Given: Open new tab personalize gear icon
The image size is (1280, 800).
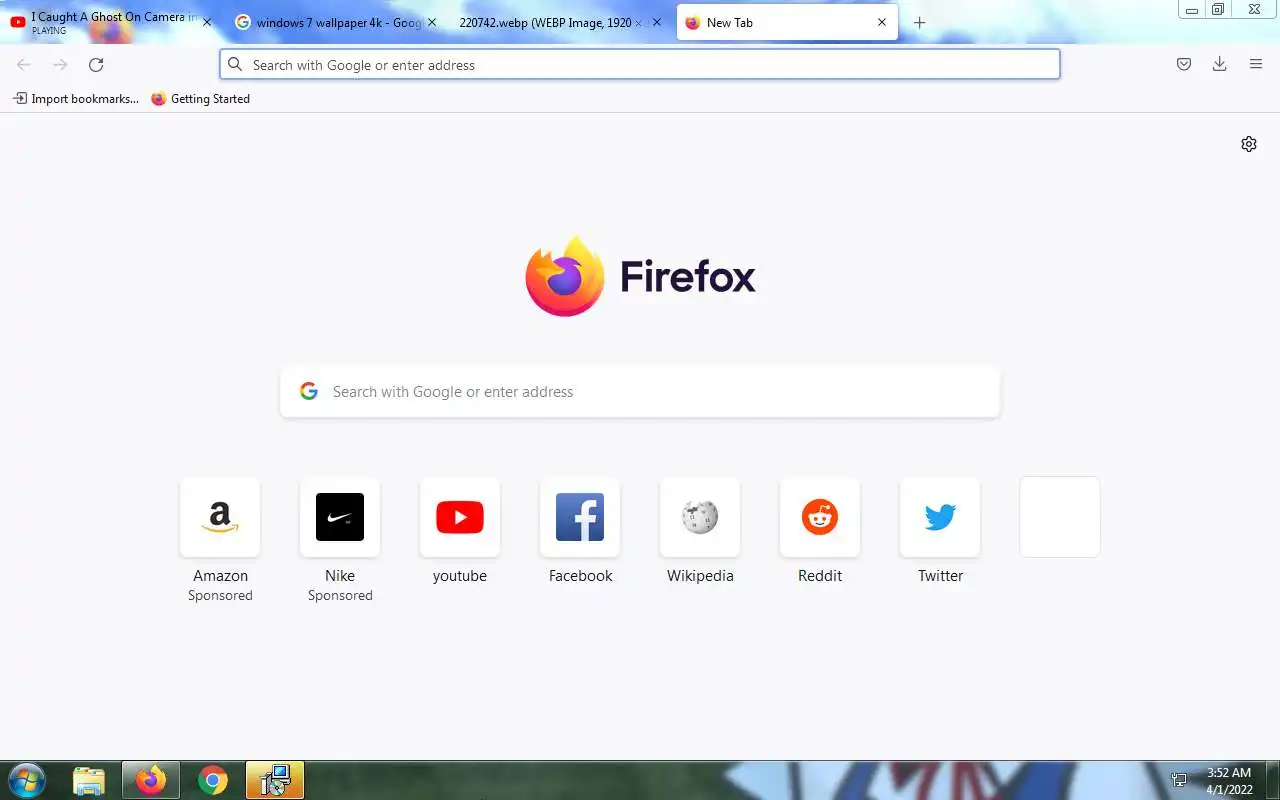Looking at the screenshot, I should [x=1248, y=144].
